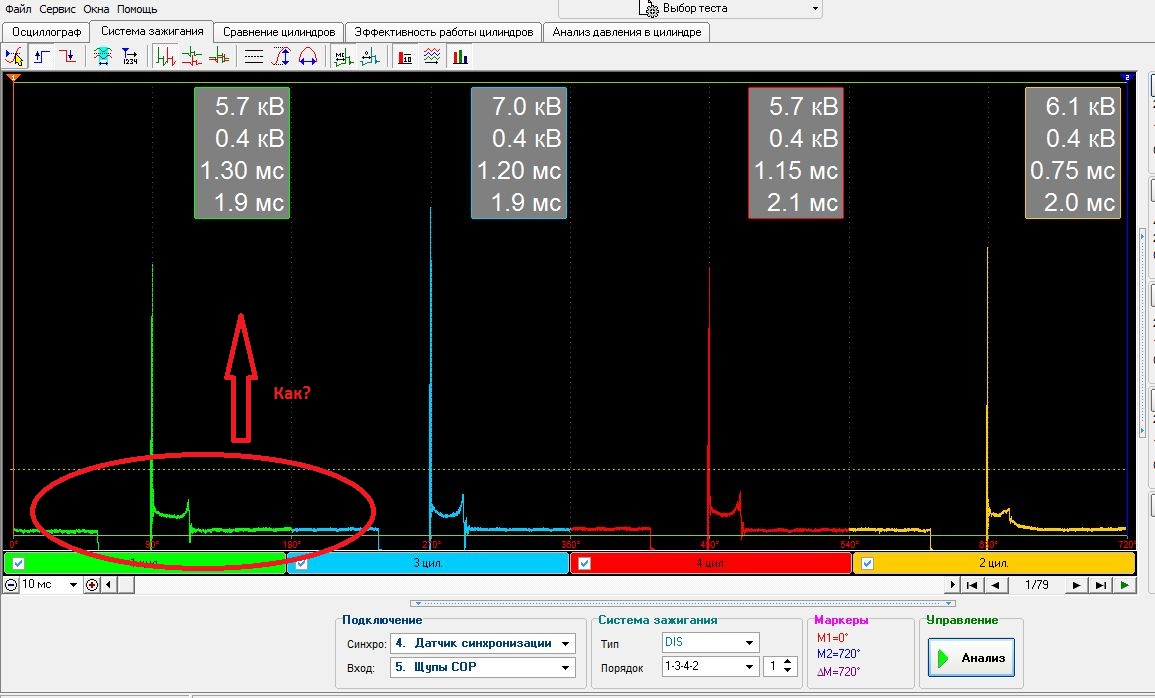Decrease the Порядок stepper value
Screen dimensions: 1155x698
click(788, 671)
